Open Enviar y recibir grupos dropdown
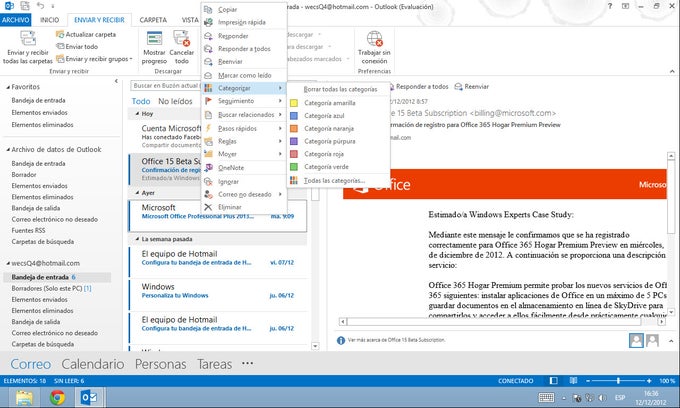The image size is (680, 408). pos(94,59)
